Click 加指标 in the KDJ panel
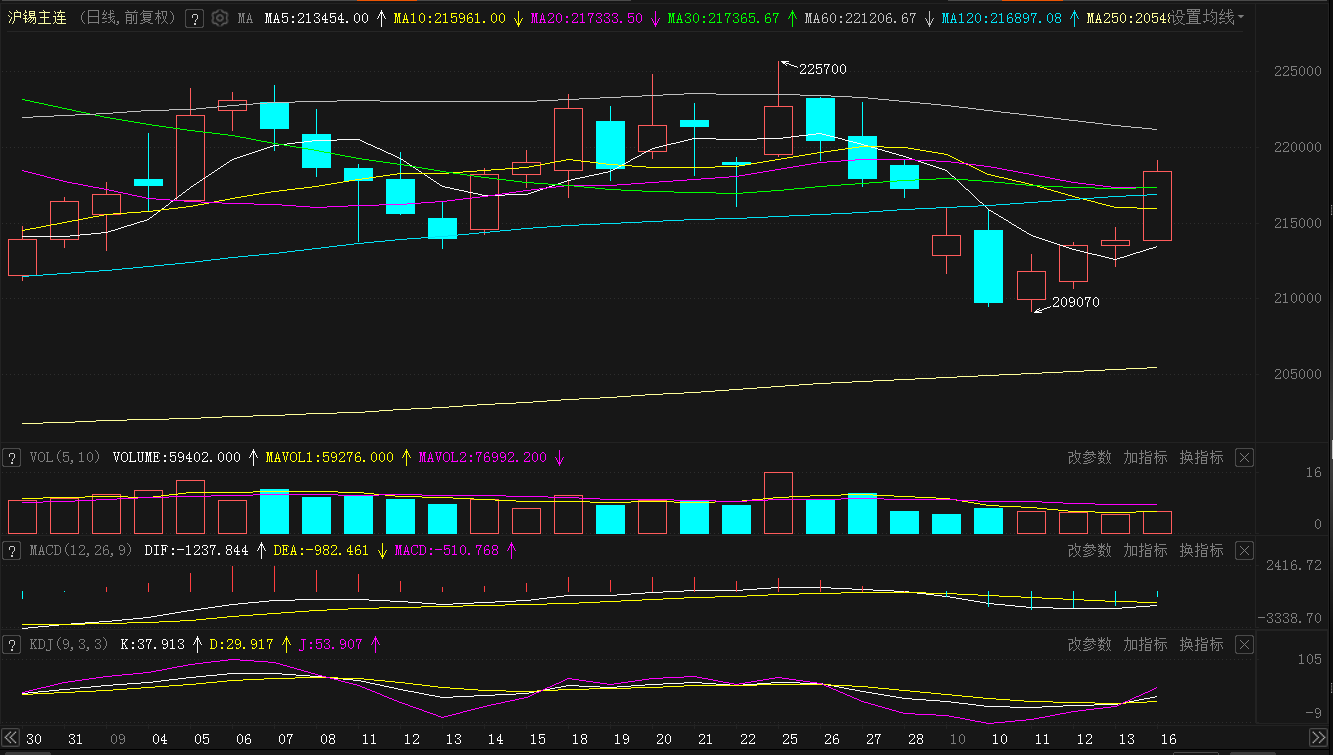 [1145, 644]
